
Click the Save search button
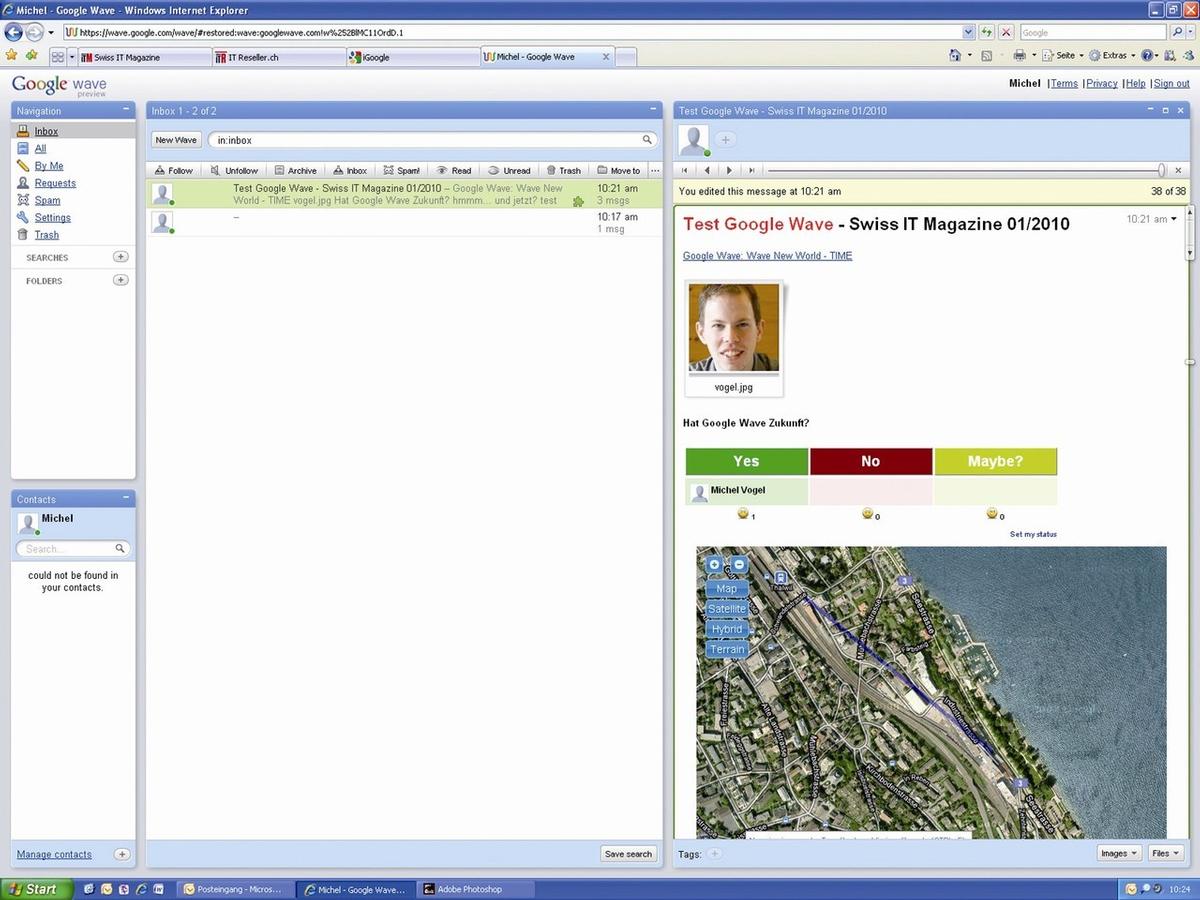click(628, 854)
